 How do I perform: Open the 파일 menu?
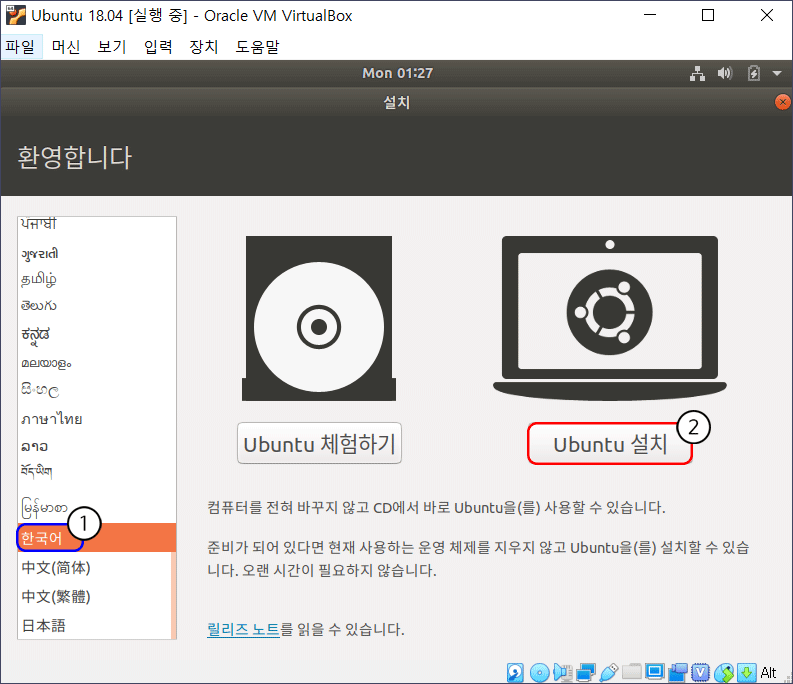tap(20, 47)
